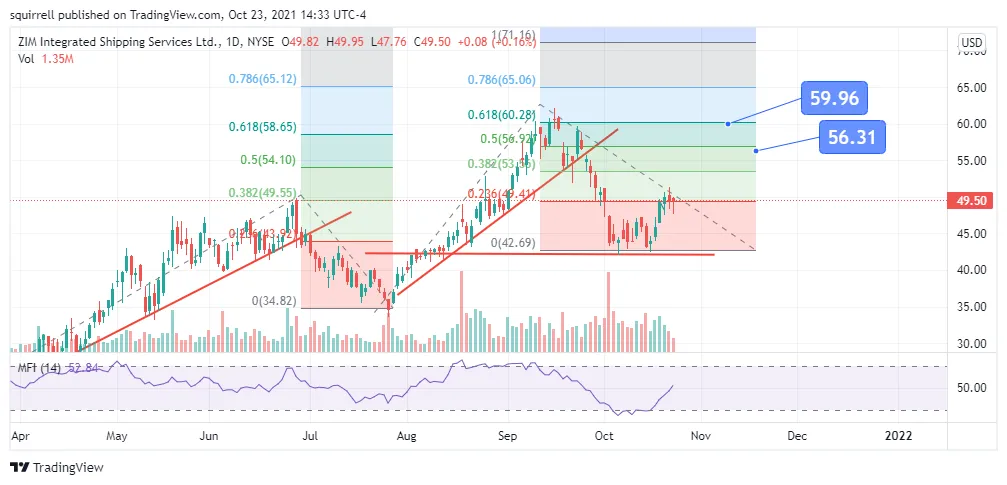The image size is (1007, 485).
Task: Click the 0(42.69) Fibonacci label
Action: pyautogui.click(x=514, y=243)
